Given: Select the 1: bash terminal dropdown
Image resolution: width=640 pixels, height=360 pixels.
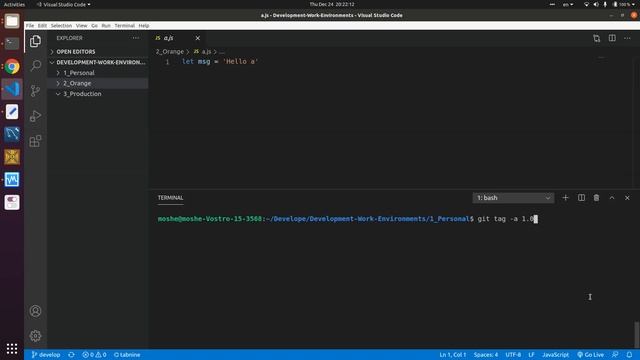Looking at the screenshot, I should click(x=513, y=198).
